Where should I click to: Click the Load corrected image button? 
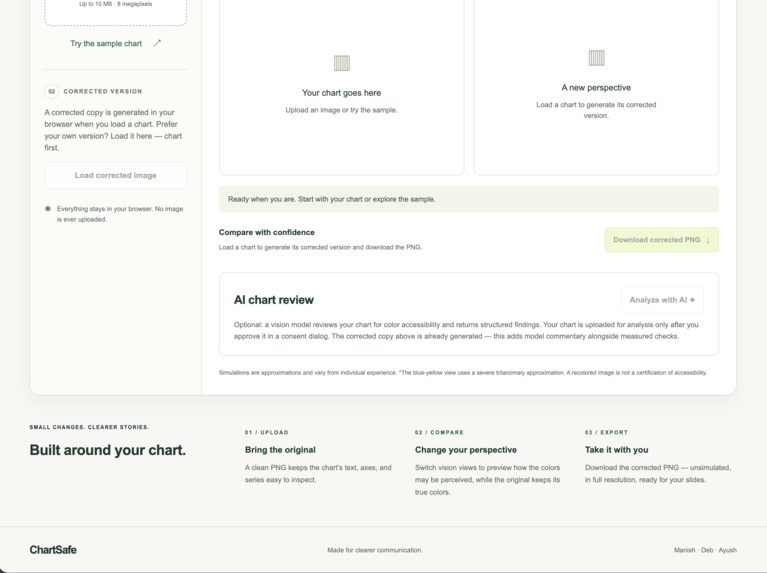pos(115,175)
